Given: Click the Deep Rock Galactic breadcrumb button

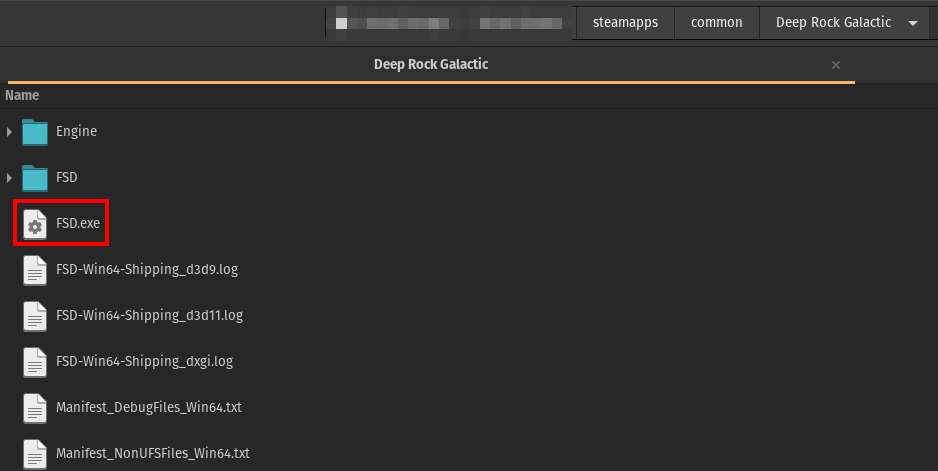Looking at the screenshot, I should (x=833, y=23).
